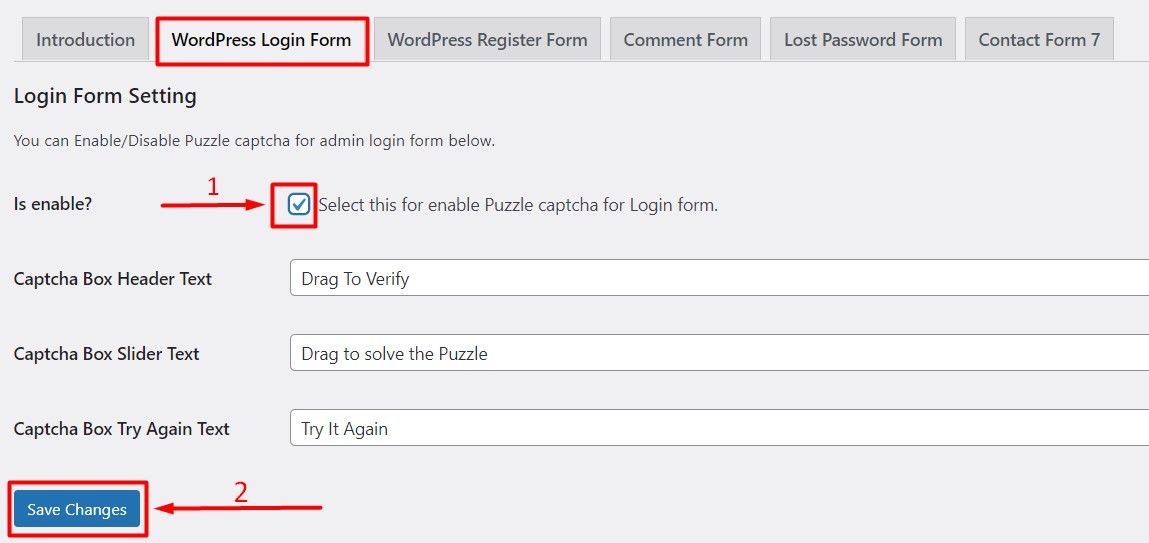Switch to Contact Form 7 tab
The image size is (1149, 543).
pyautogui.click(x=1039, y=39)
